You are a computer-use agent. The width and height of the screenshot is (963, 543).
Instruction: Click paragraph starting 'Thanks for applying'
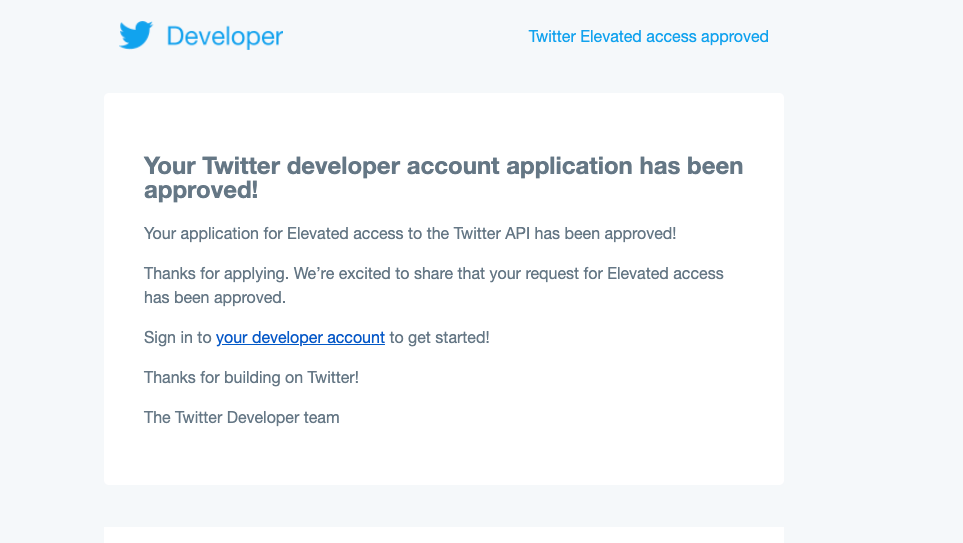click(434, 285)
